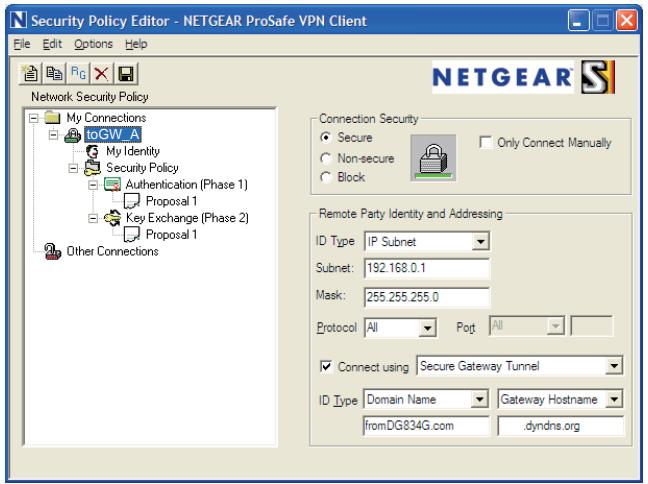The image size is (648, 484).
Task: Click the New Connection toolbar icon
Action: (30, 74)
